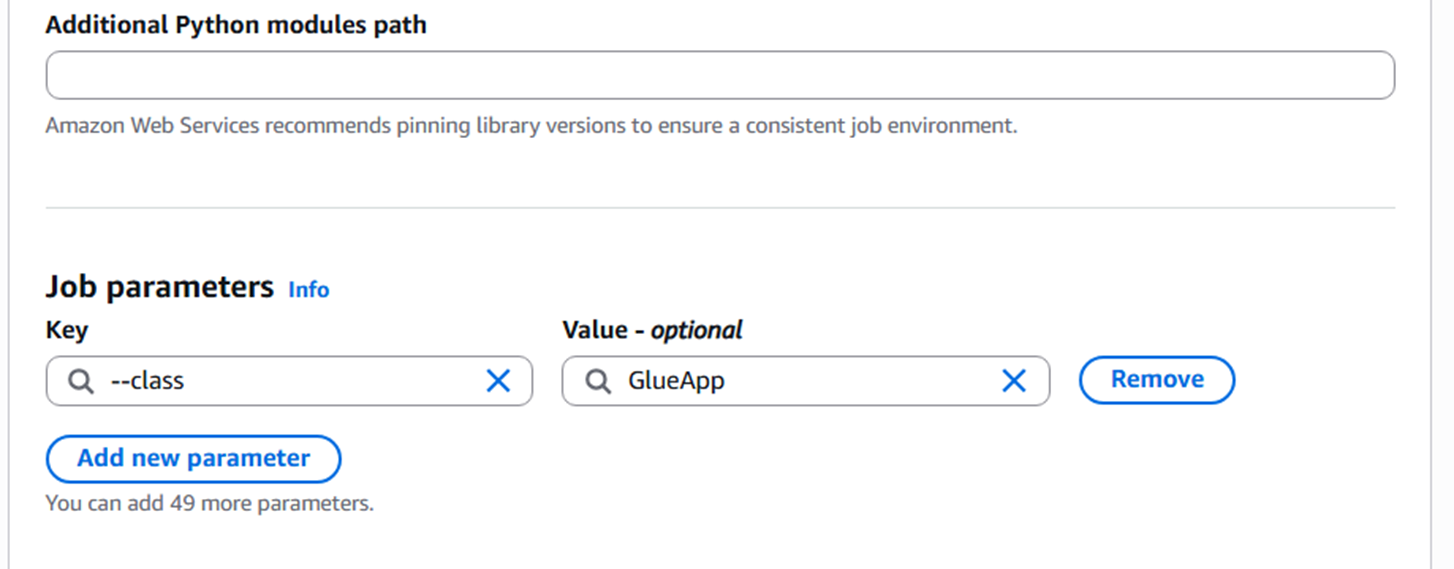Image resolution: width=1454 pixels, height=569 pixels.
Task: Focus the Additional Python modules path field
Action: point(720,76)
